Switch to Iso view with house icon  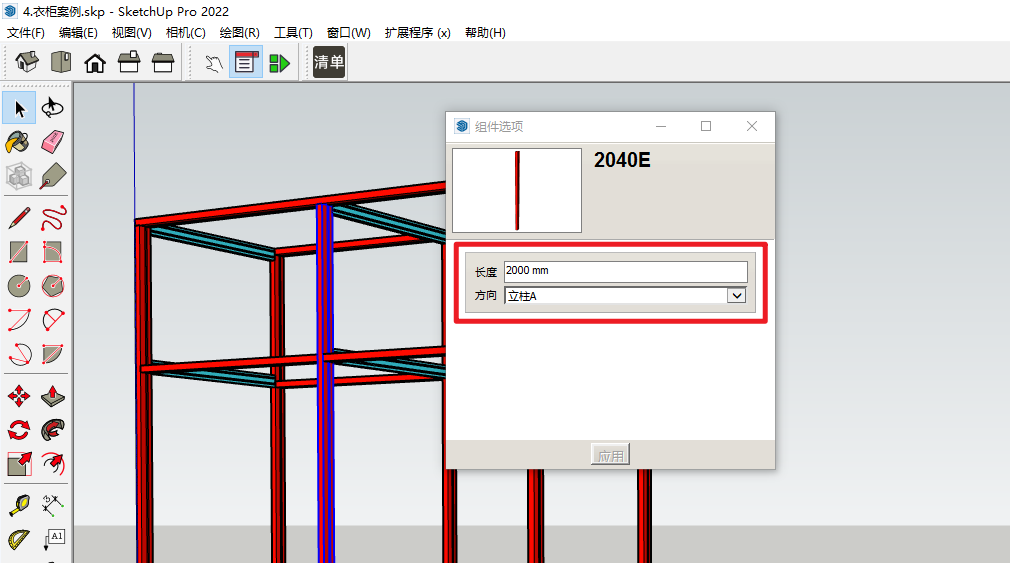point(27,63)
